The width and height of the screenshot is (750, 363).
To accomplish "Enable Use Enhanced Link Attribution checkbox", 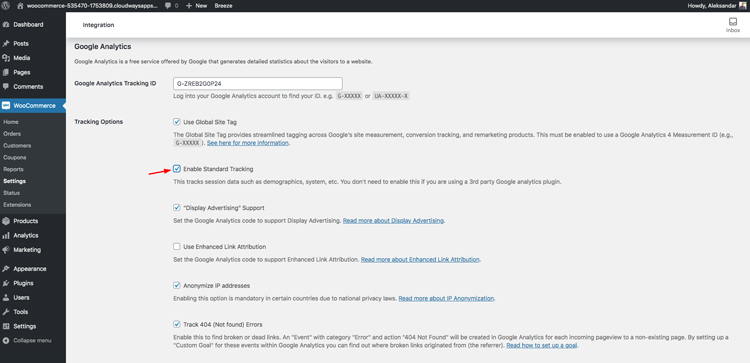I will 176,247.
